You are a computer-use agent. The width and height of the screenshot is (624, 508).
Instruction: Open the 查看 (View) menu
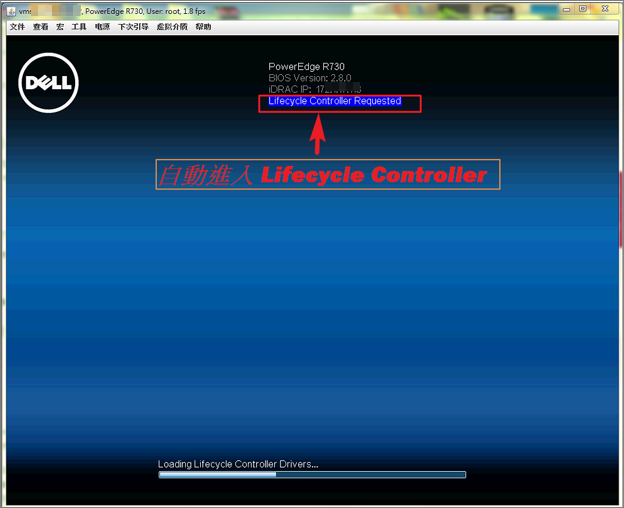[x=41, y=27]
